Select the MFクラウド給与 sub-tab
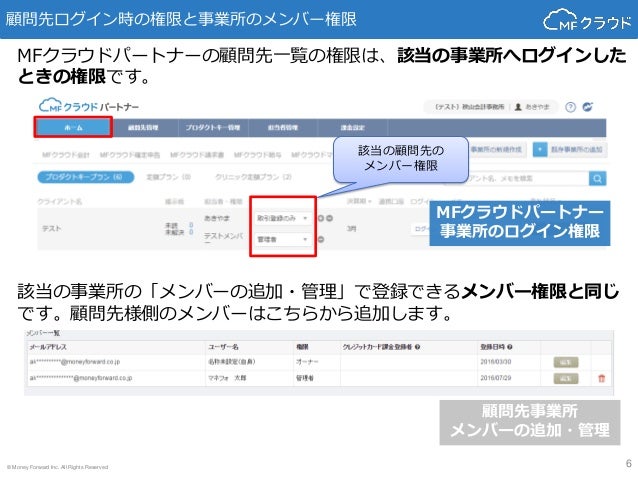The image size is (638, 479). point(258,155)
